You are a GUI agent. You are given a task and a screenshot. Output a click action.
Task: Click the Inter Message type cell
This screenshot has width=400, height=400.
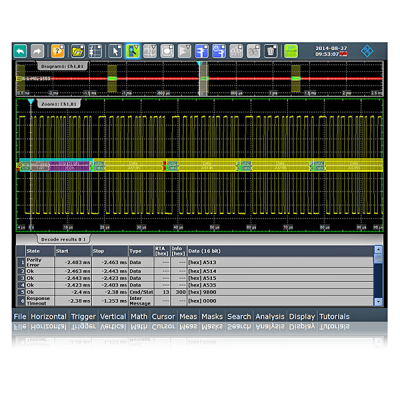point(141,301)
